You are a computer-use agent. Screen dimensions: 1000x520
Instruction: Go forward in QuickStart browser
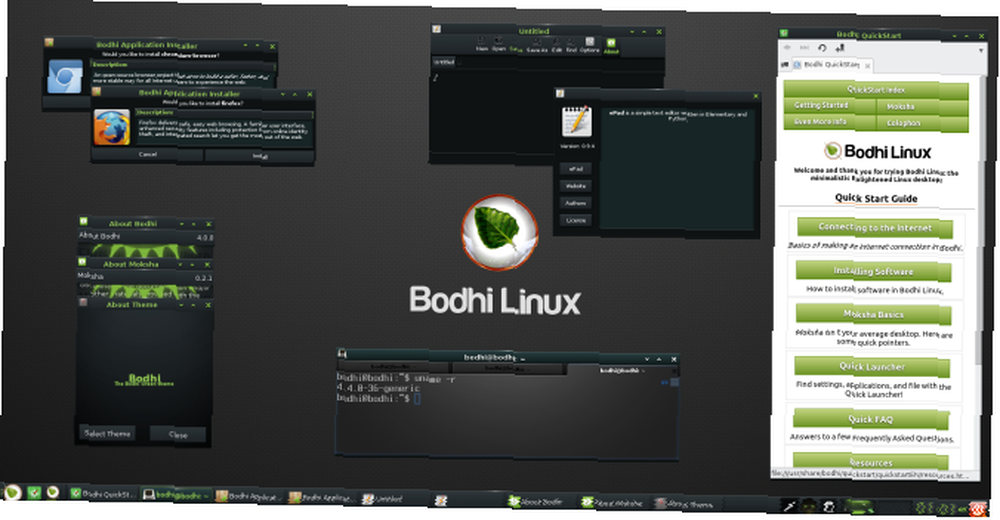click(x=804, y=47)
